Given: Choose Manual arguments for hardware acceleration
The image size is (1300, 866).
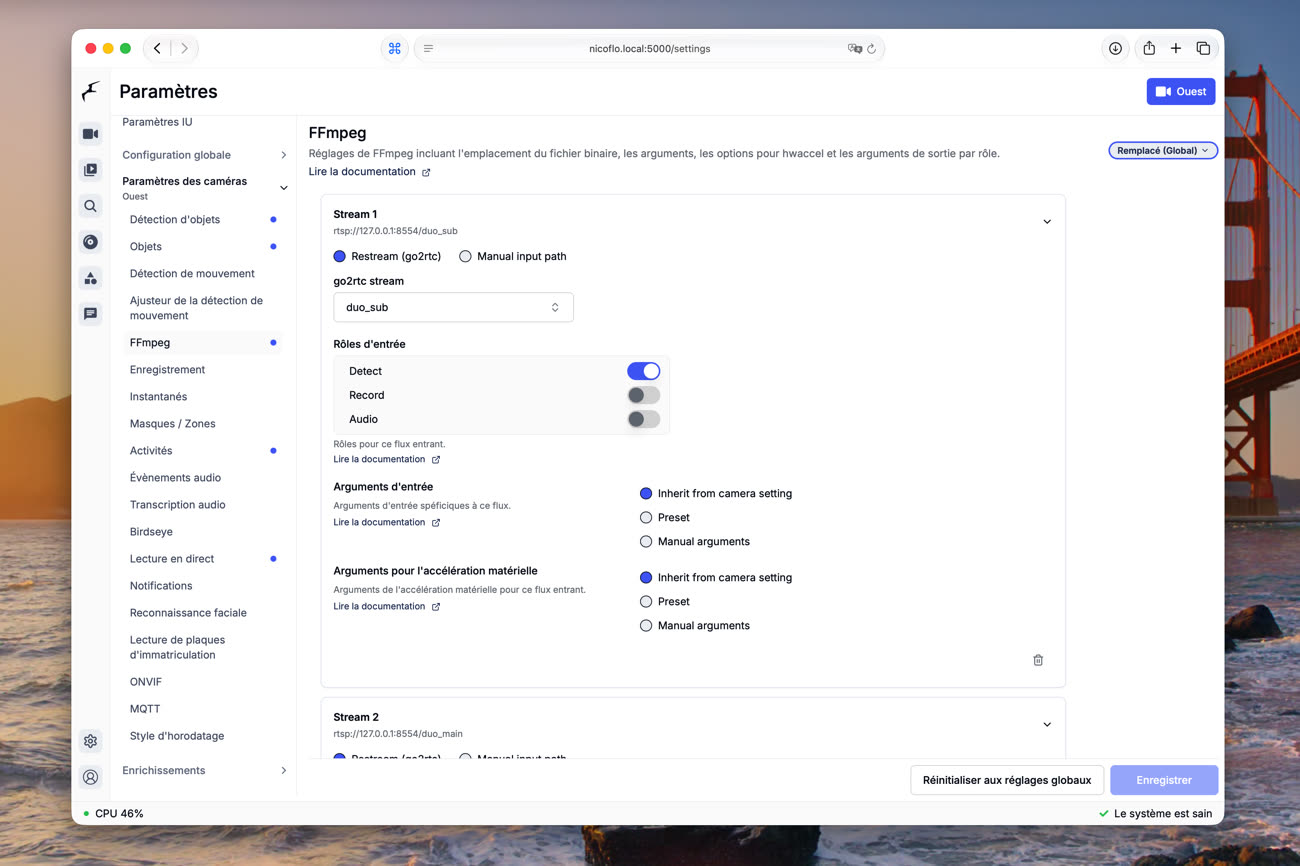Looking at the screenshot, I should (x=646, y=625).
